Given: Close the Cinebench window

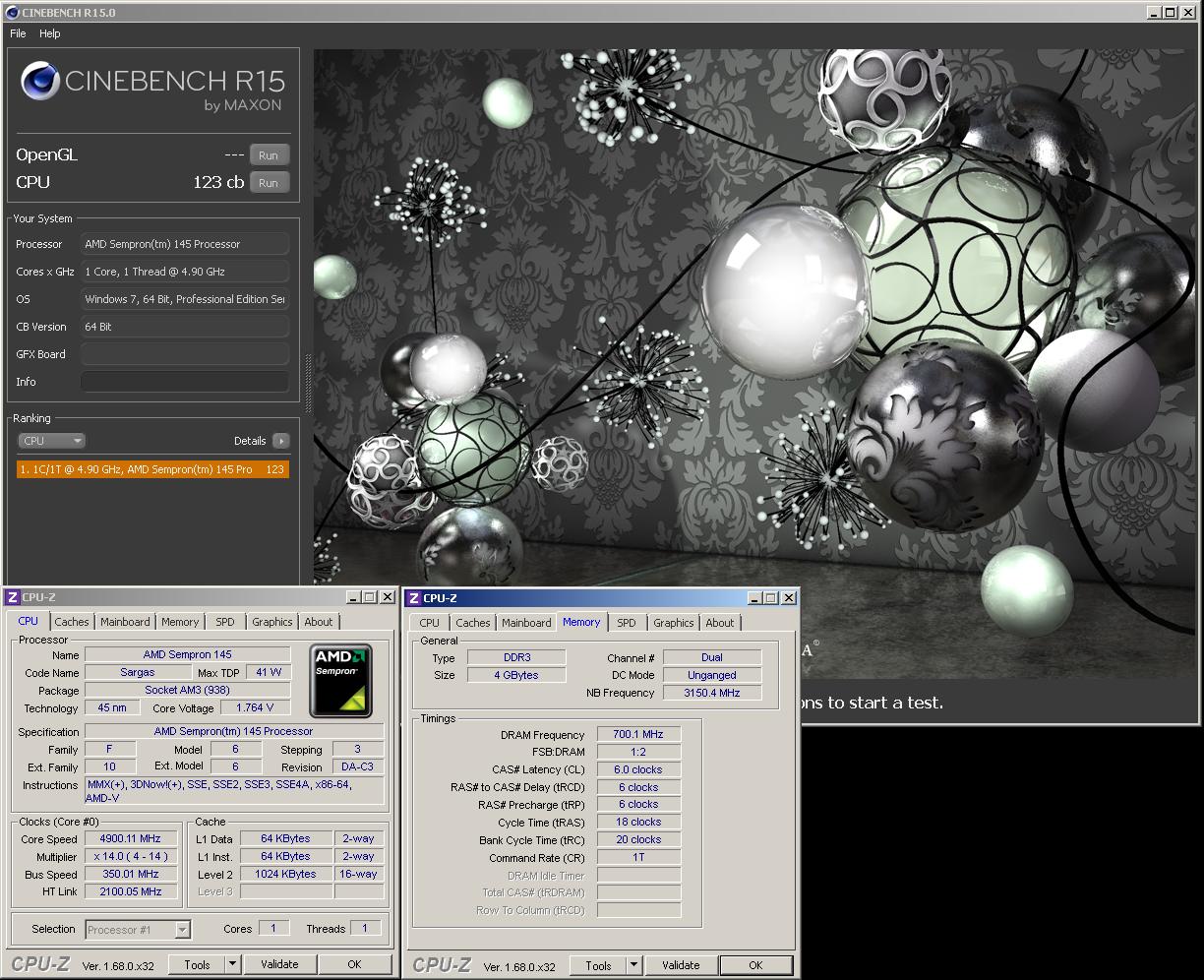Looking at the screenshot, I should [x=1188, y=12].
